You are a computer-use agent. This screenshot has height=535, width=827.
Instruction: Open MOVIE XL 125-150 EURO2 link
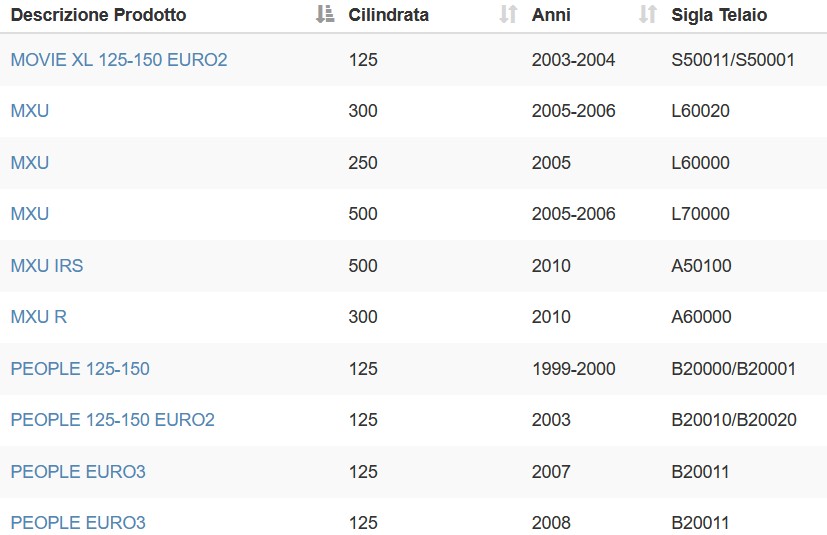click(119, 60)
